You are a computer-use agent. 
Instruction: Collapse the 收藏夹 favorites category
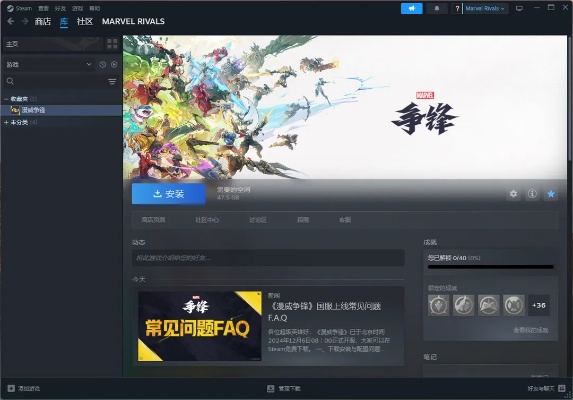coord(6,99)
